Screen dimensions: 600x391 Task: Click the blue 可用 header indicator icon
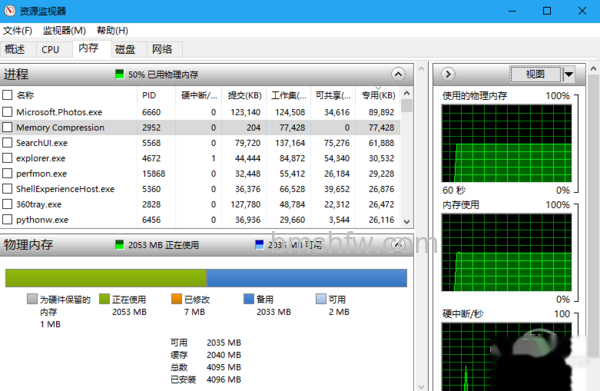pyautogui.click(x=259, y=245)
